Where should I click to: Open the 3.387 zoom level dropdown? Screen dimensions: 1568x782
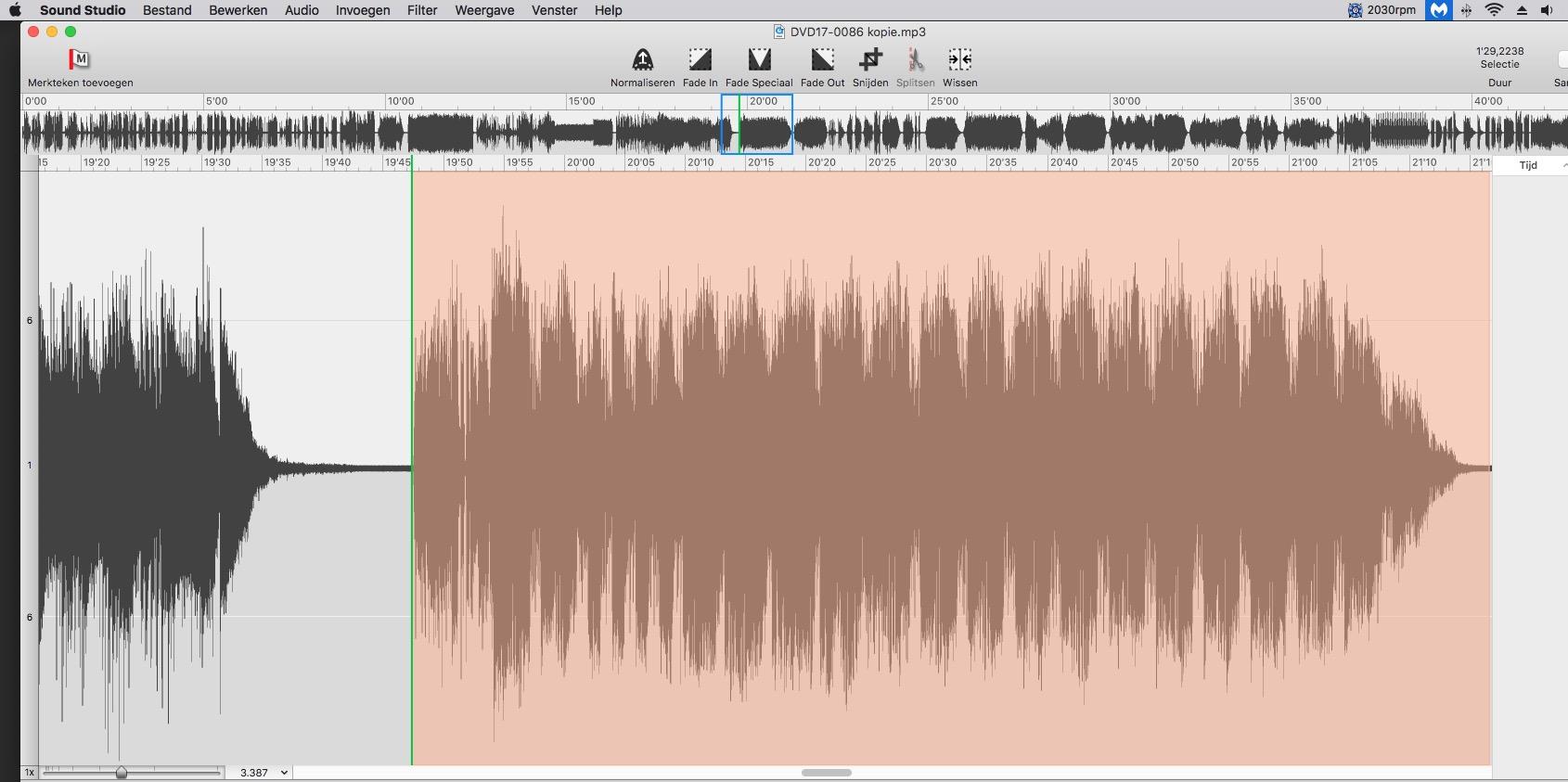(x=263, y=772)
